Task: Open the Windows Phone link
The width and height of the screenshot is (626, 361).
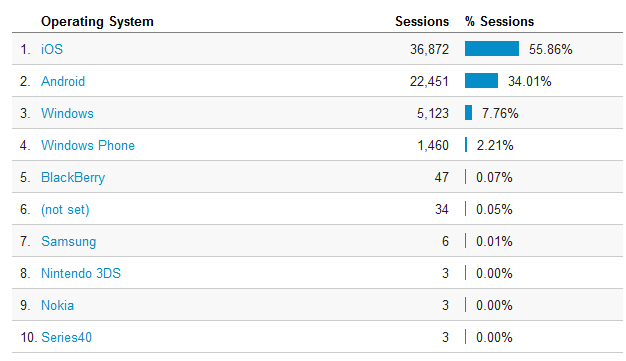Action: click(x=88, y=145)
